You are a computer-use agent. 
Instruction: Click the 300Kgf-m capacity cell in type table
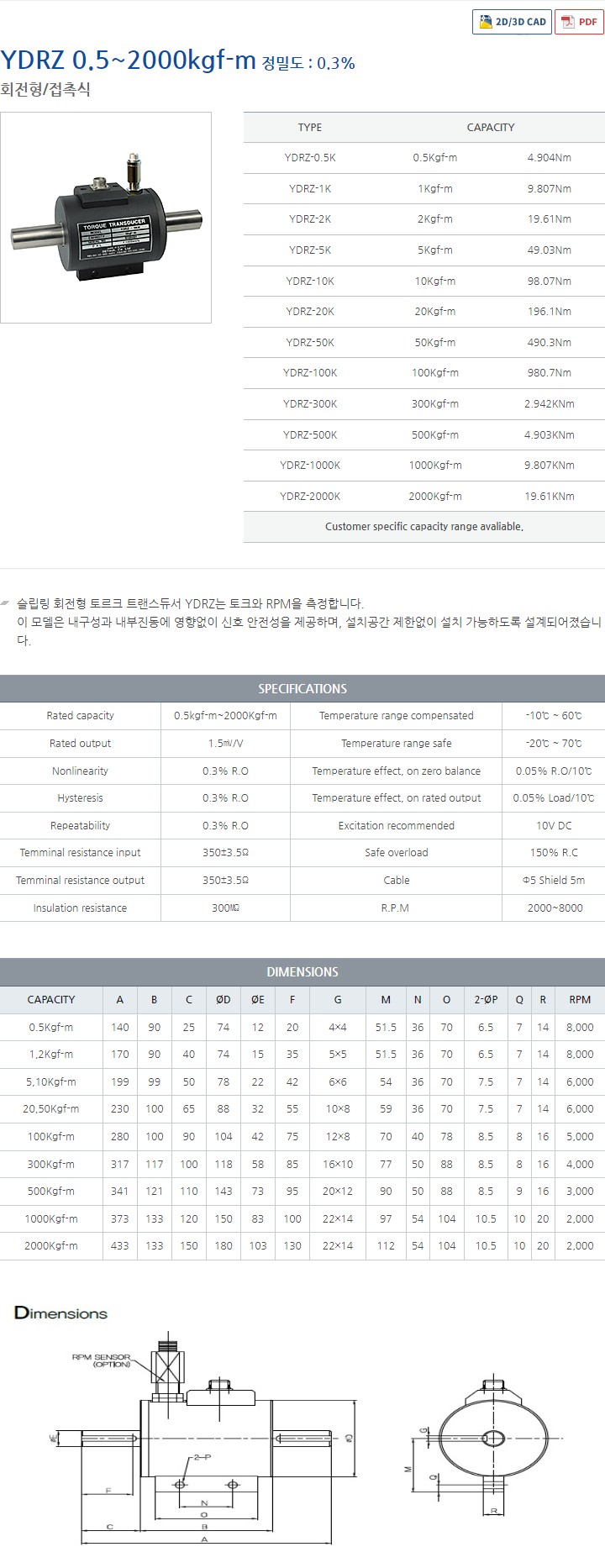(x=435, y=404)
